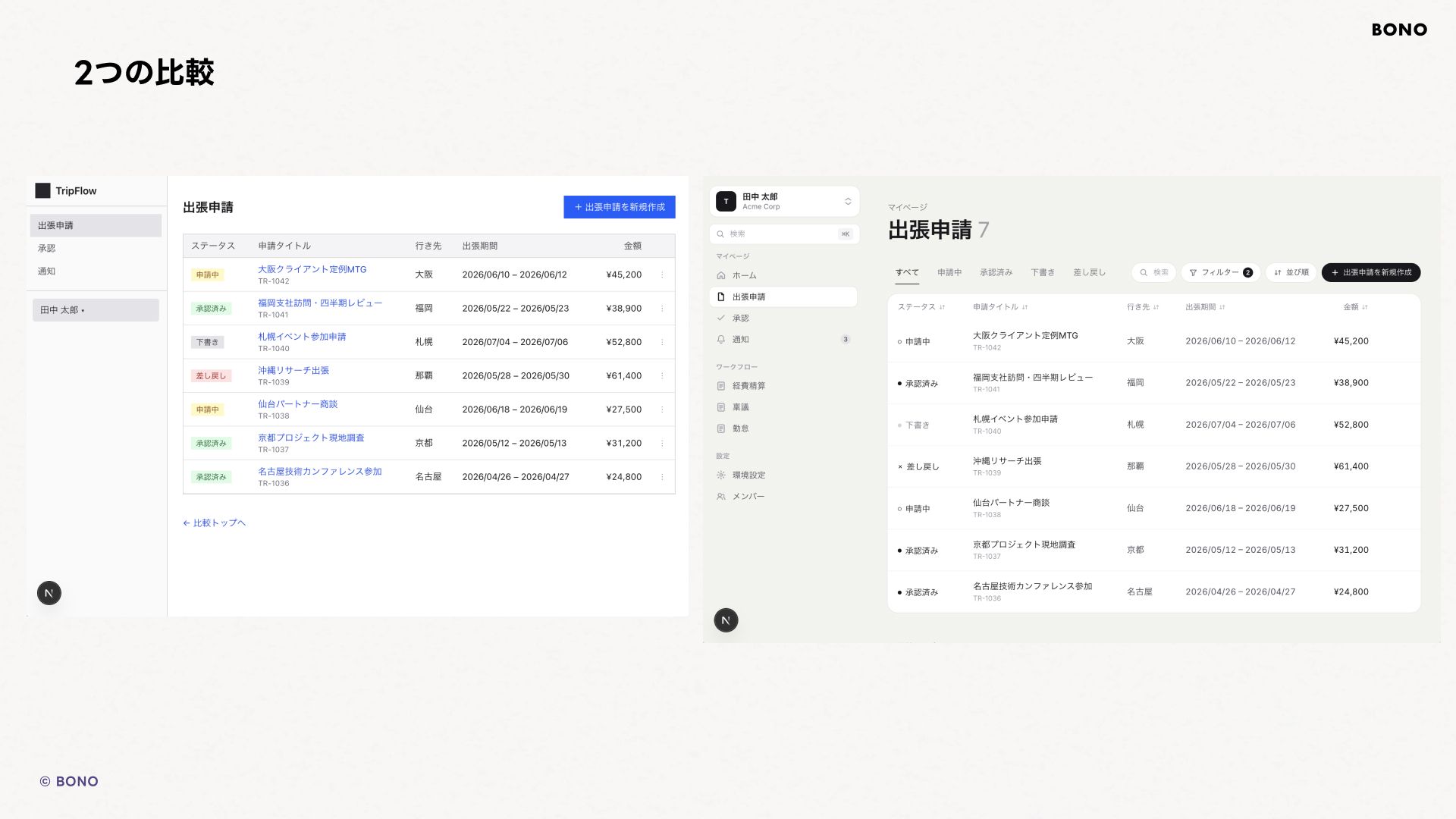
Task: Select 承認 in the TripFlow sidebar
Action: pos(96,248)
